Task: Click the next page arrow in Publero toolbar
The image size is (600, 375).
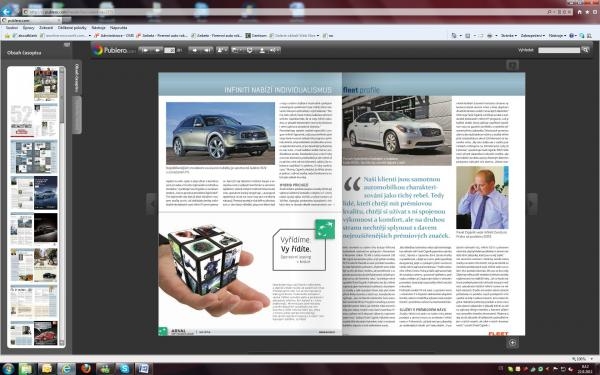Action: click(195, 50)
